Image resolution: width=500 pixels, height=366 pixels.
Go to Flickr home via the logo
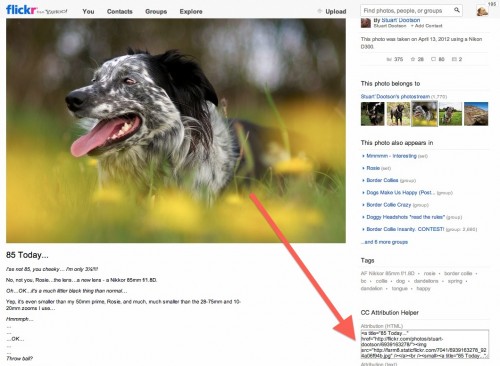pos(21,10)
